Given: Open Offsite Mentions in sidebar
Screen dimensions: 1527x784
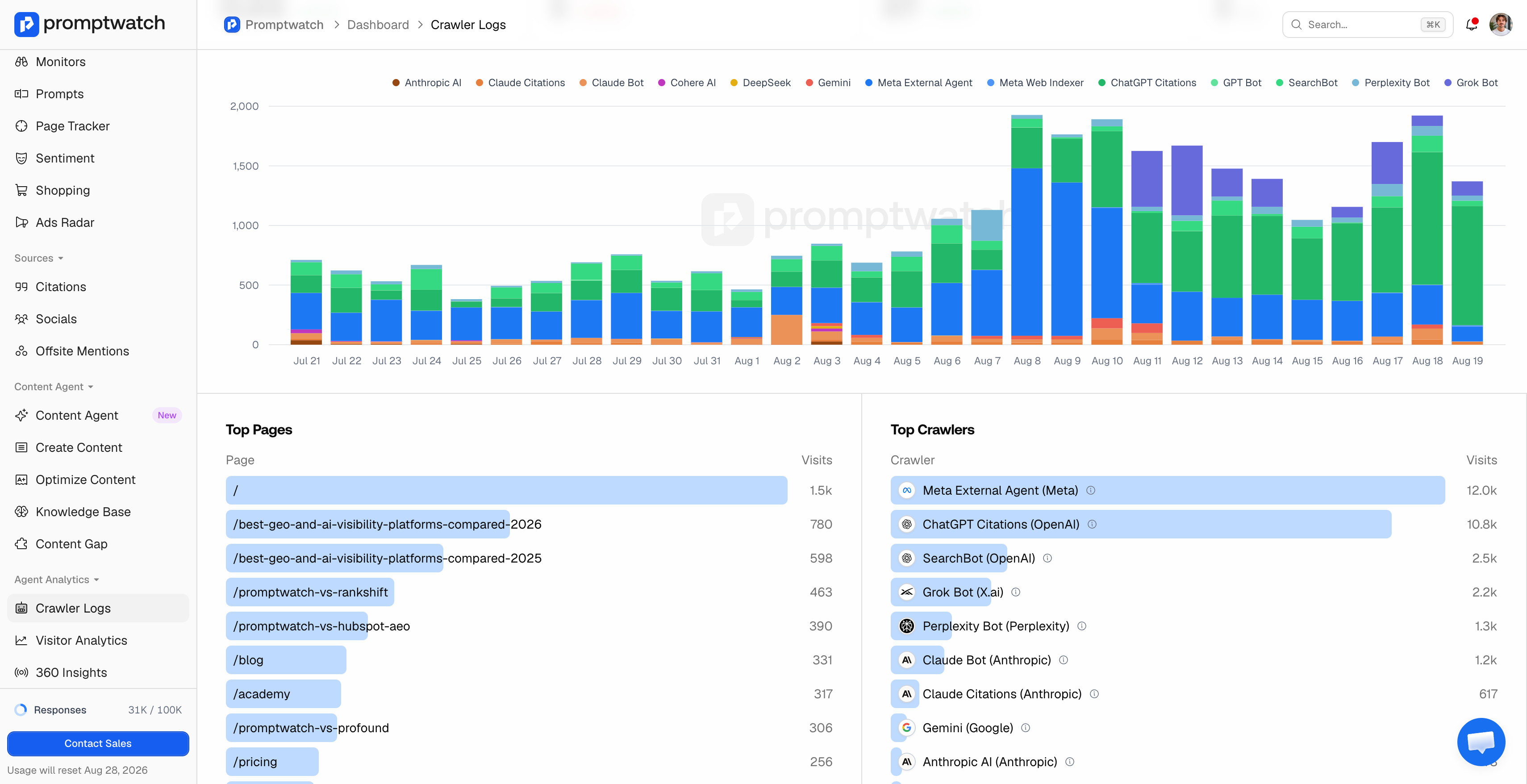Looking at the screenshot, I should point(98,351).
